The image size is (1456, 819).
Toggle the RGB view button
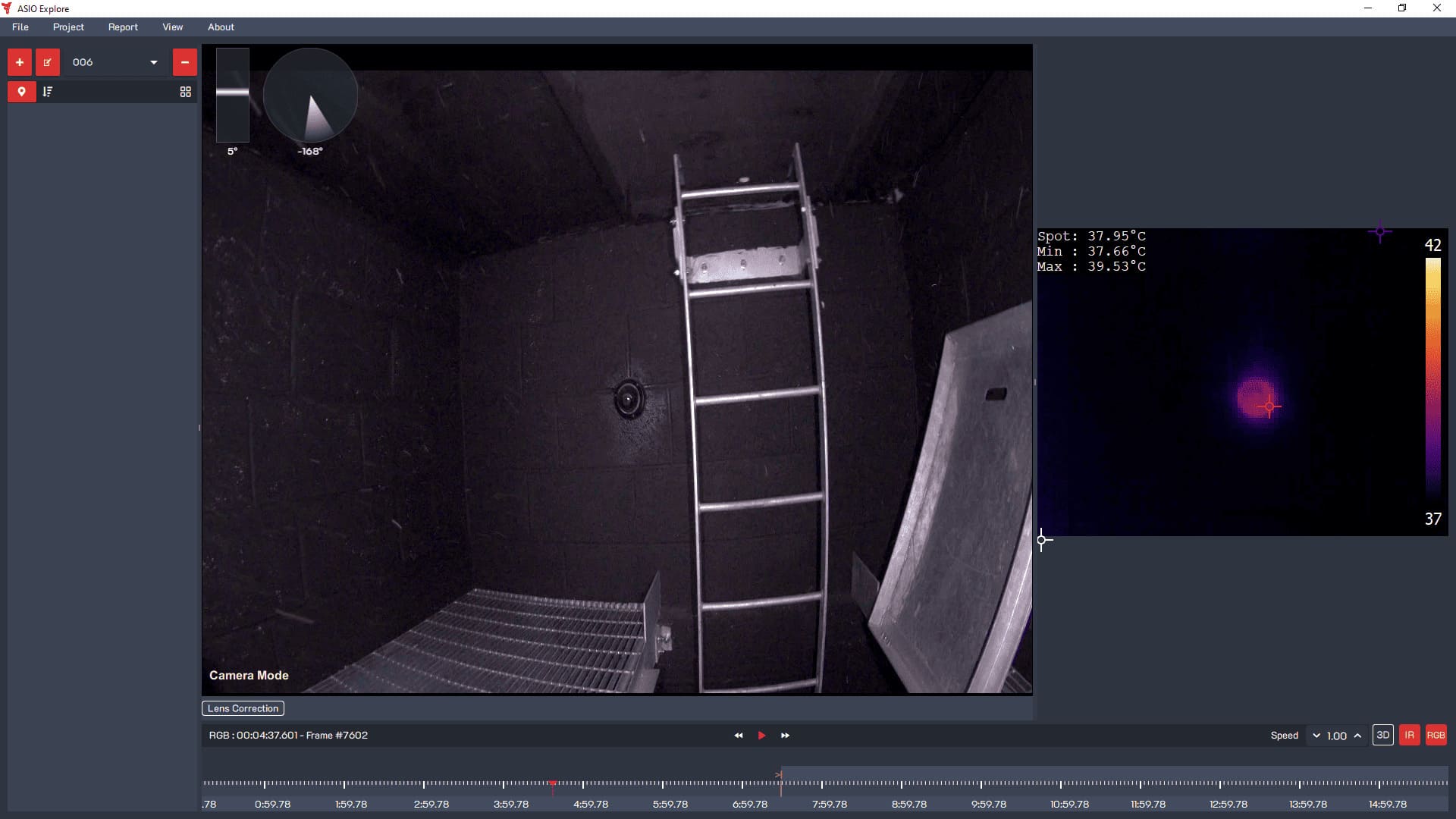click(x=1436, y=735)
